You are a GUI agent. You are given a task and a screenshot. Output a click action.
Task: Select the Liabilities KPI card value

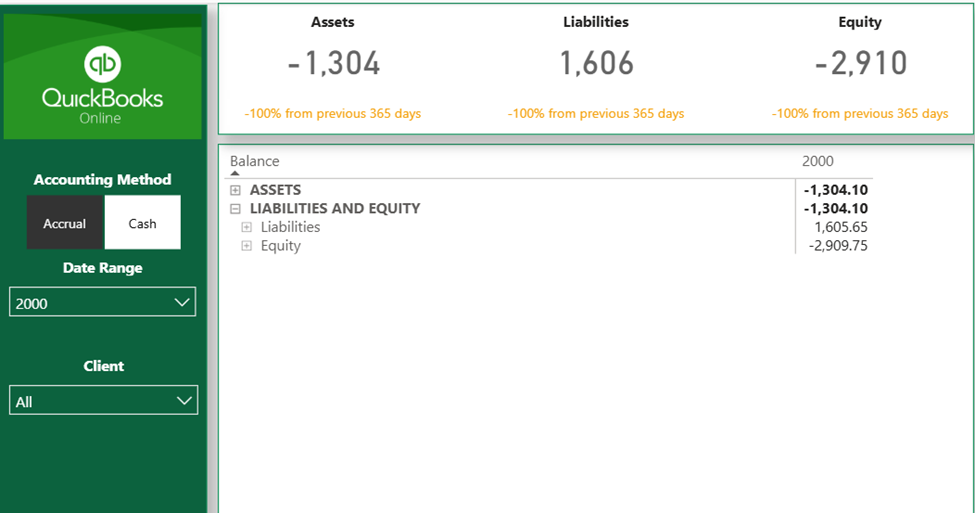596,64
